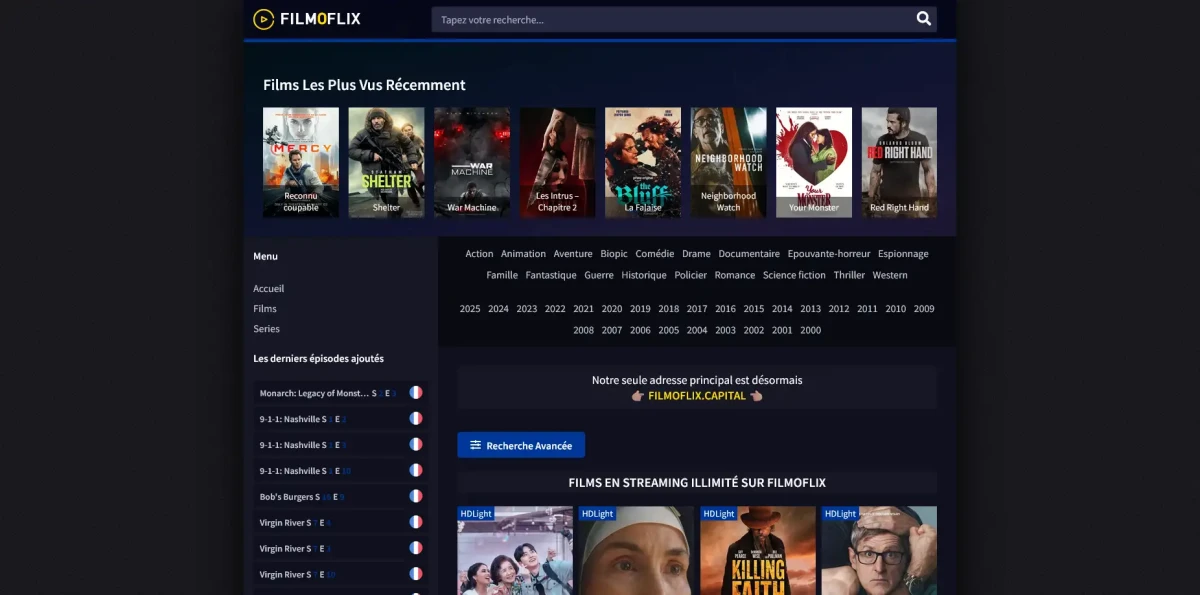This screenshot has height=595, width=1200.
Task: Filter films by year 2008
Action: pos(584,330)
